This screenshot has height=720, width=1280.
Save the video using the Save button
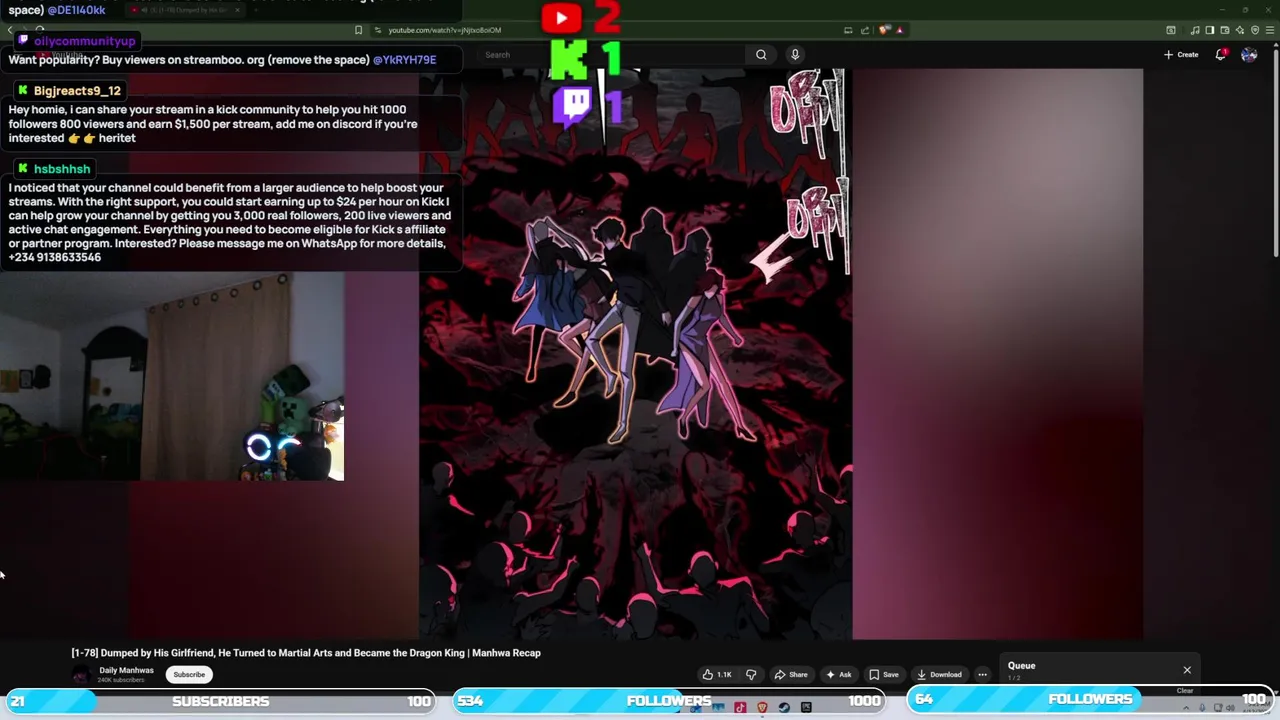tap(884, 675)
